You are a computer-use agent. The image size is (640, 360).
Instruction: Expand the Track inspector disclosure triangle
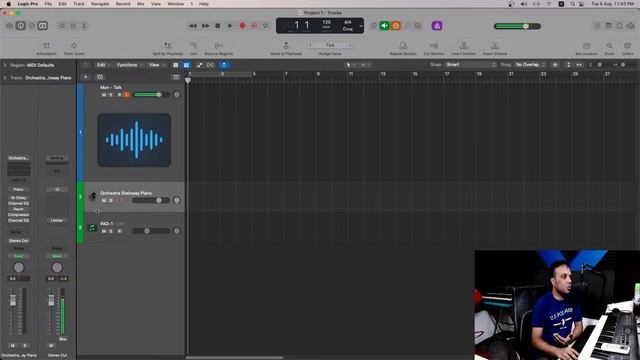(x=5, y=78)
